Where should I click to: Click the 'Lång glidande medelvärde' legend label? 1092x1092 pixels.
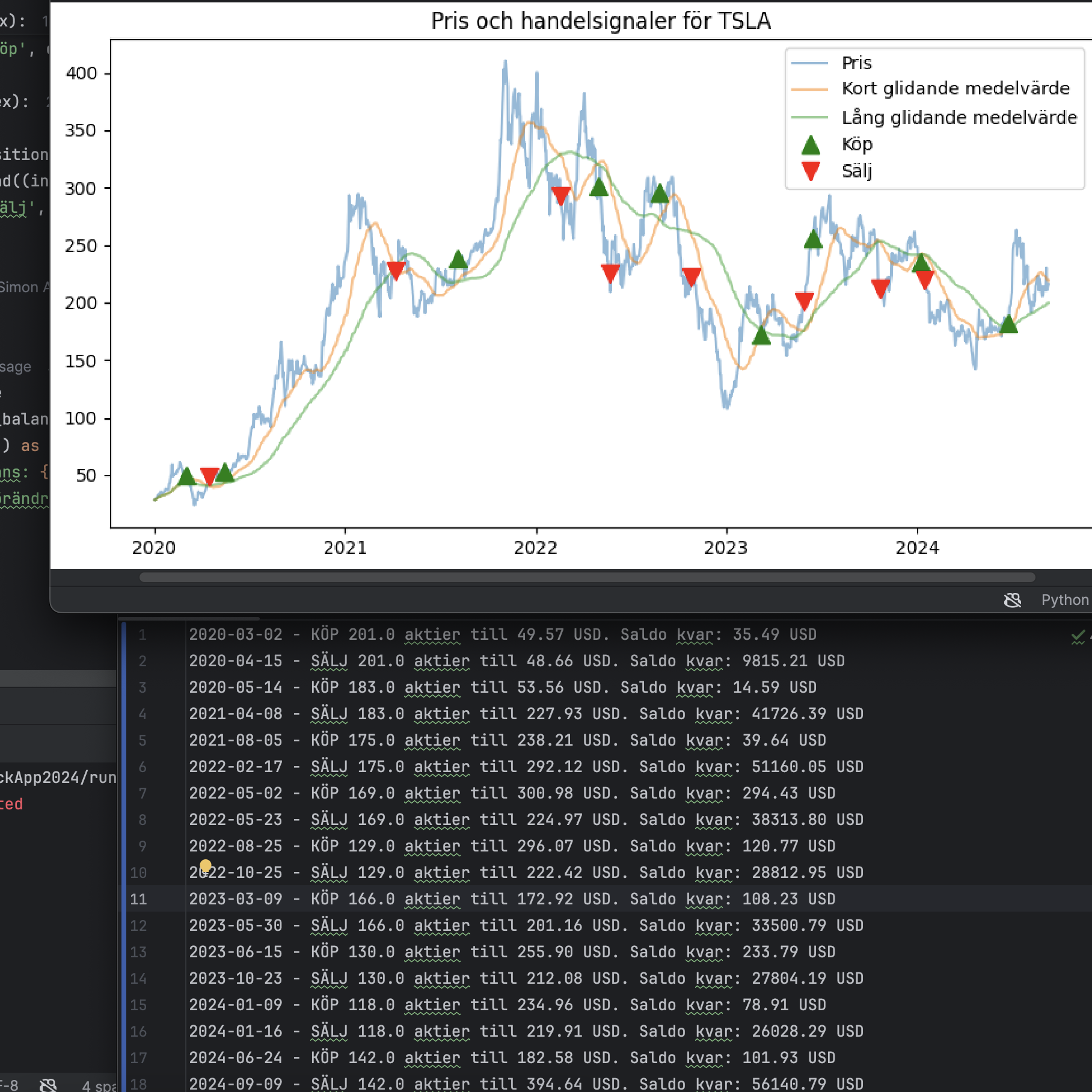point(960,117)
